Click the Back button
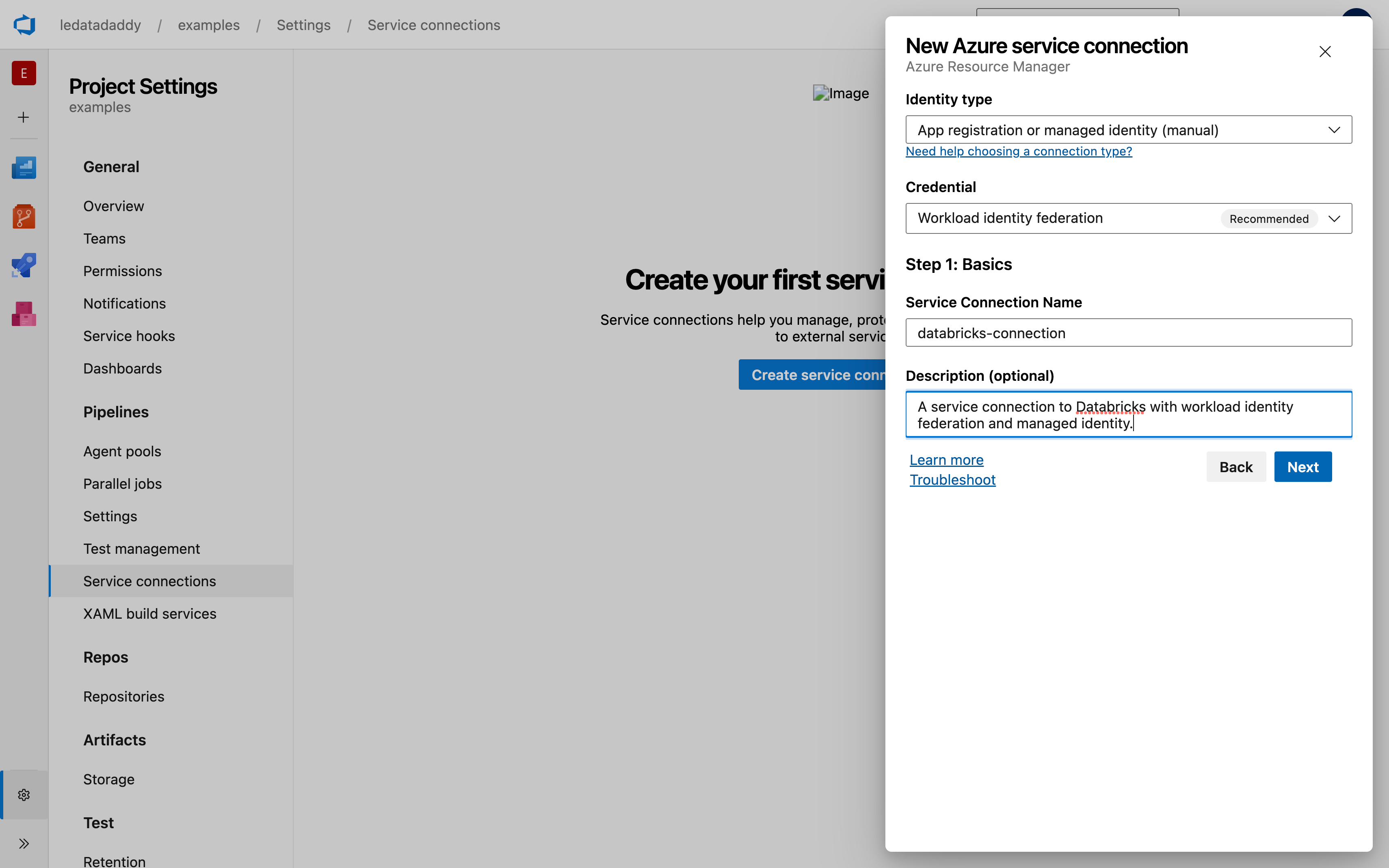 (x=1235, y=467)
